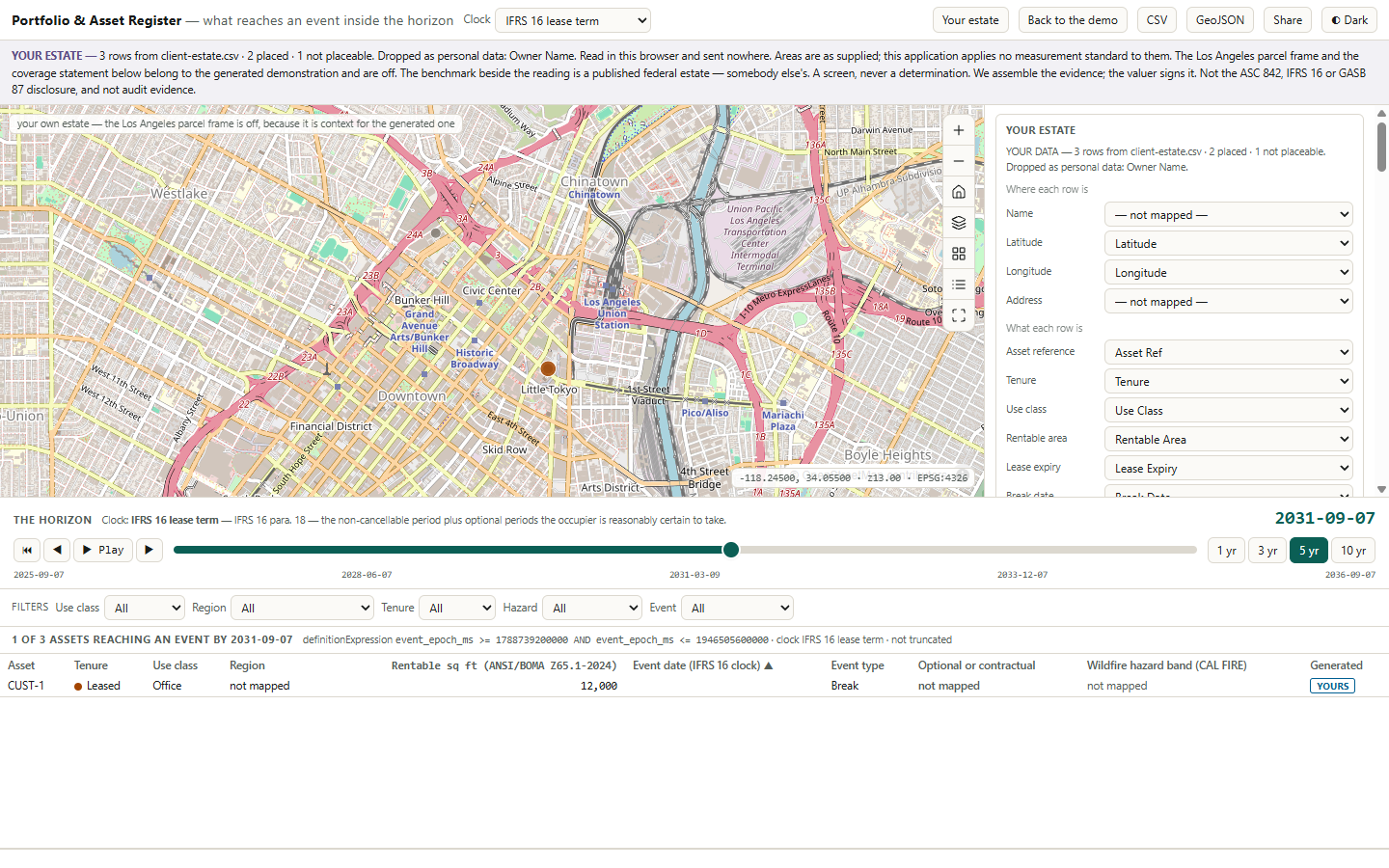This screenshot has height=868, width=1389.
Task: Open the Longitude mapping dropdown
Action: [1228, 273]
